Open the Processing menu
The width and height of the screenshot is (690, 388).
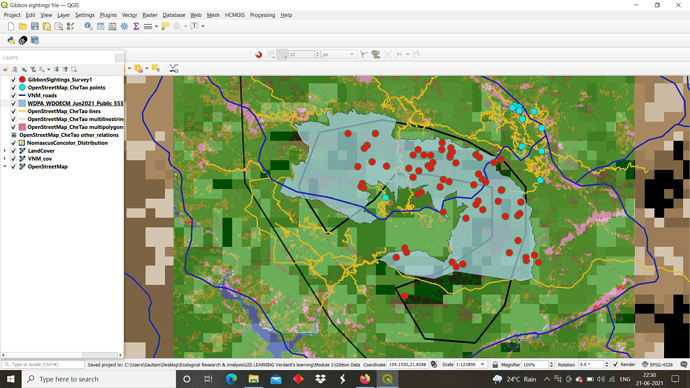(262, 15)
